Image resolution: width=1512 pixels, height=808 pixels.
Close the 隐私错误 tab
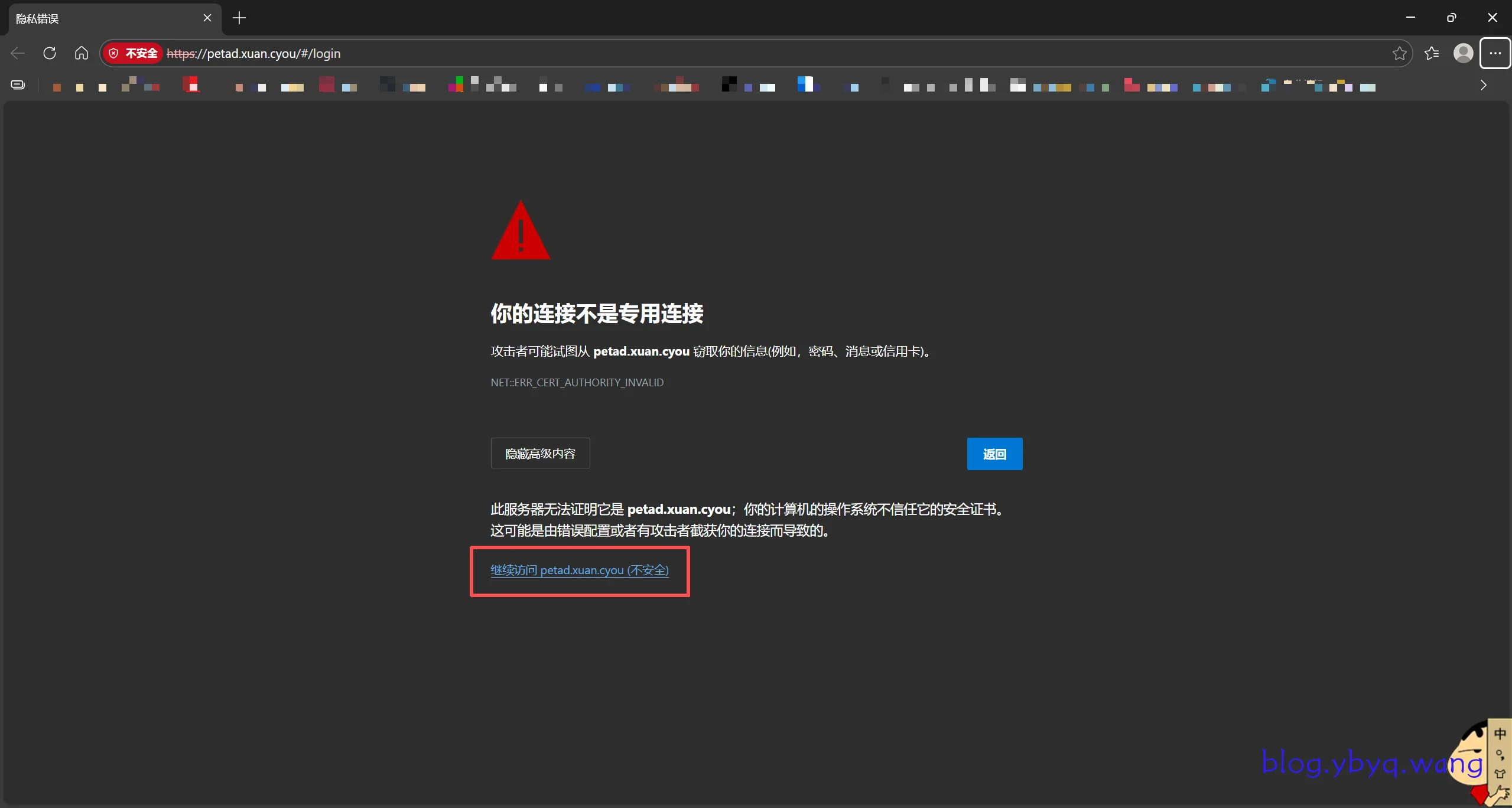coord(207,18)
